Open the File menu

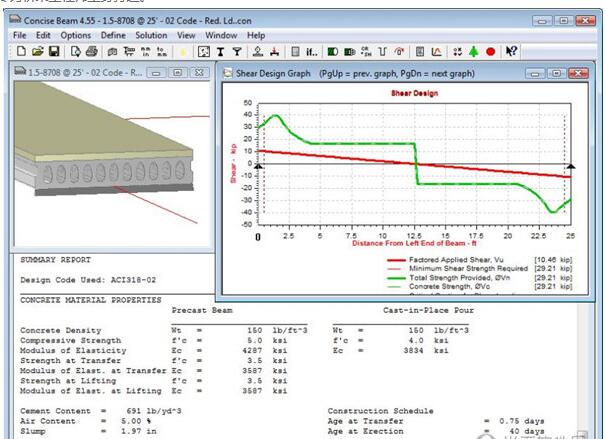pos(20,35)
